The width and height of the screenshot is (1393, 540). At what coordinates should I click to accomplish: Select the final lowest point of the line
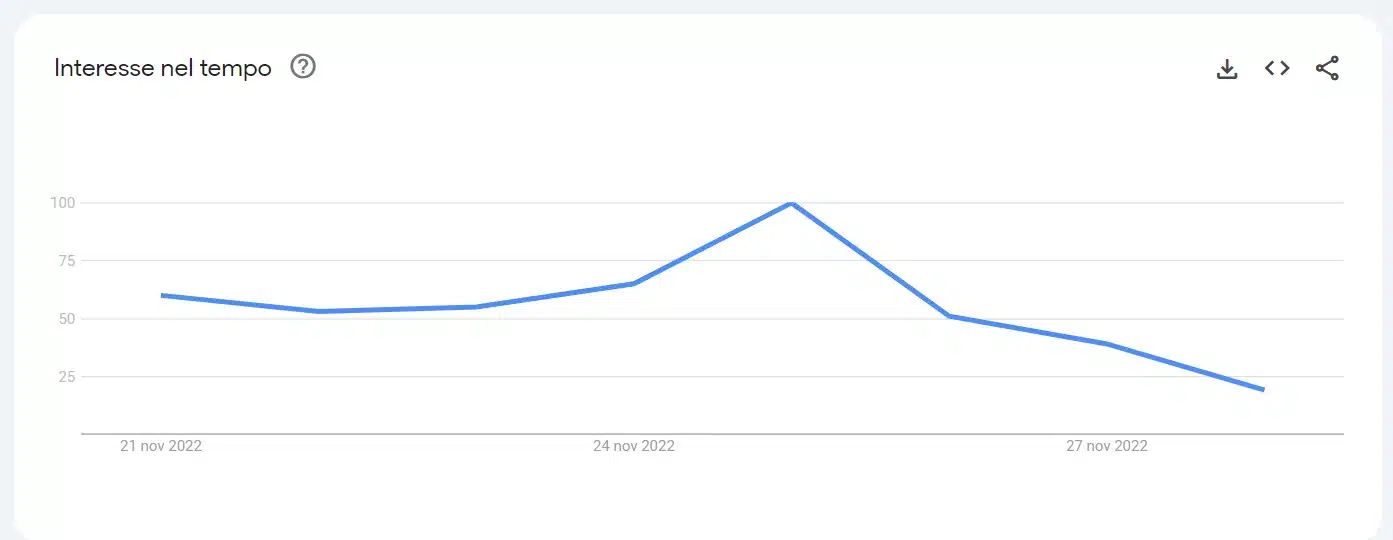1263,390
